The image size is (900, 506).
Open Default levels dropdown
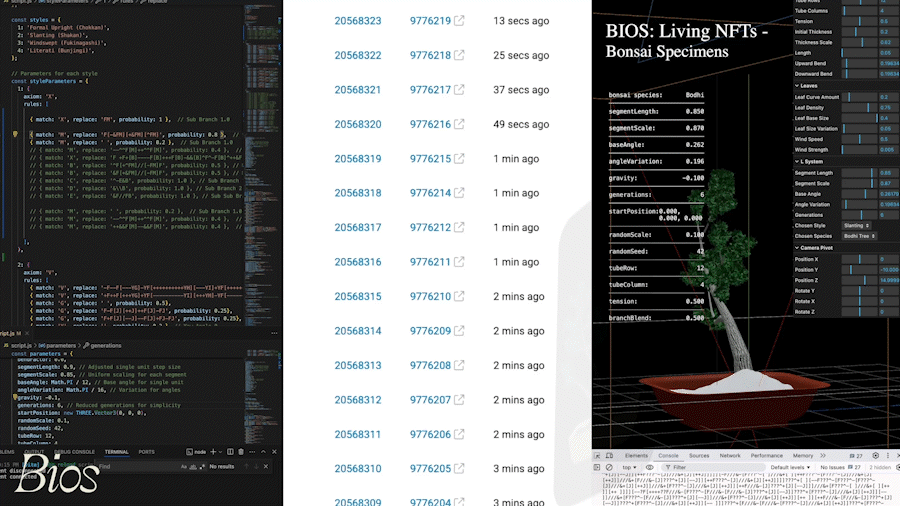click(790, 468)
